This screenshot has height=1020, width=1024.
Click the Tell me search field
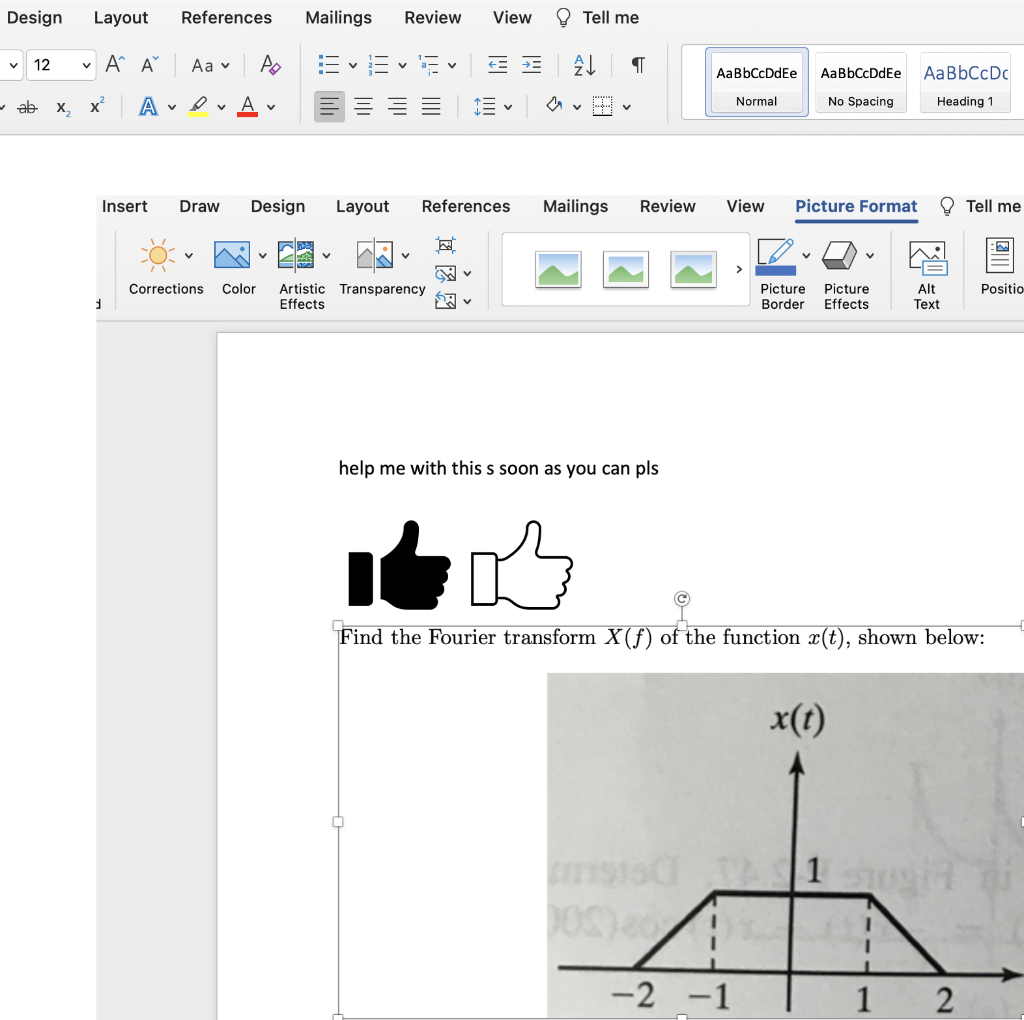click(608, 17)
